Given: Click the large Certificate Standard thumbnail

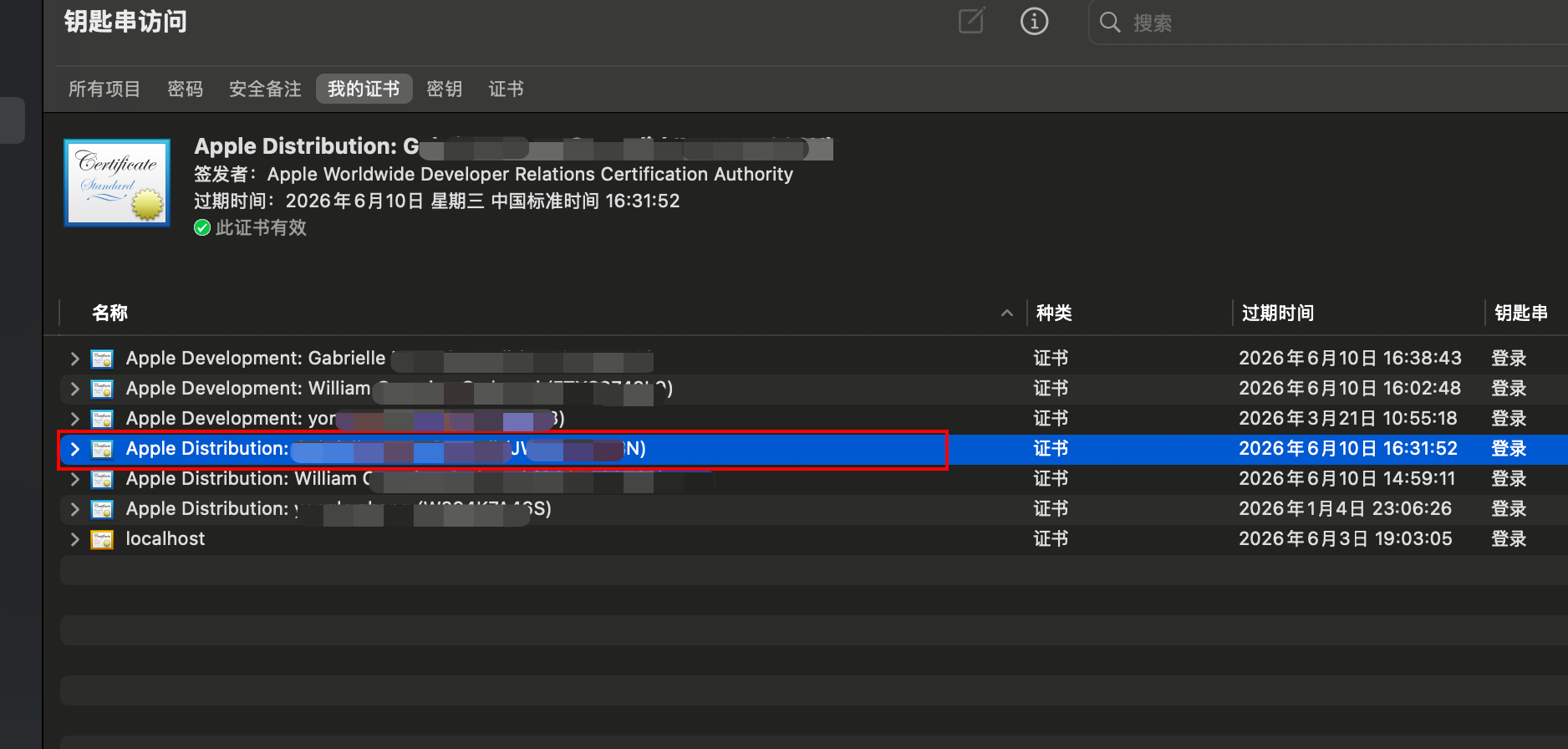Looking at the screenshot, I should click(x=117, y=182).
